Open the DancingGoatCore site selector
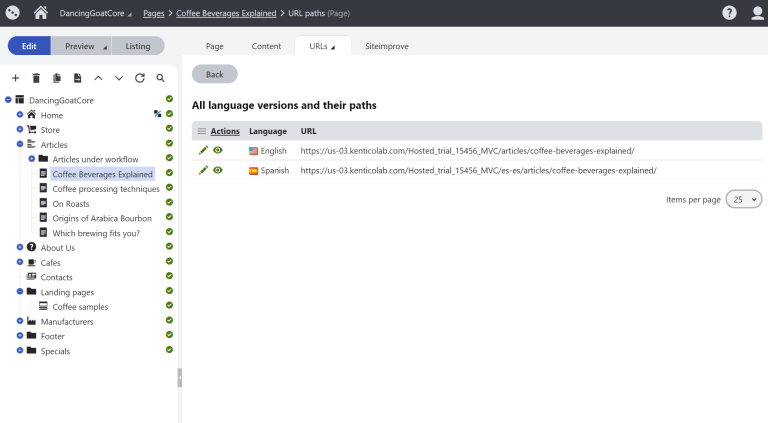This screenshot has width=768, height=423. 96,13
